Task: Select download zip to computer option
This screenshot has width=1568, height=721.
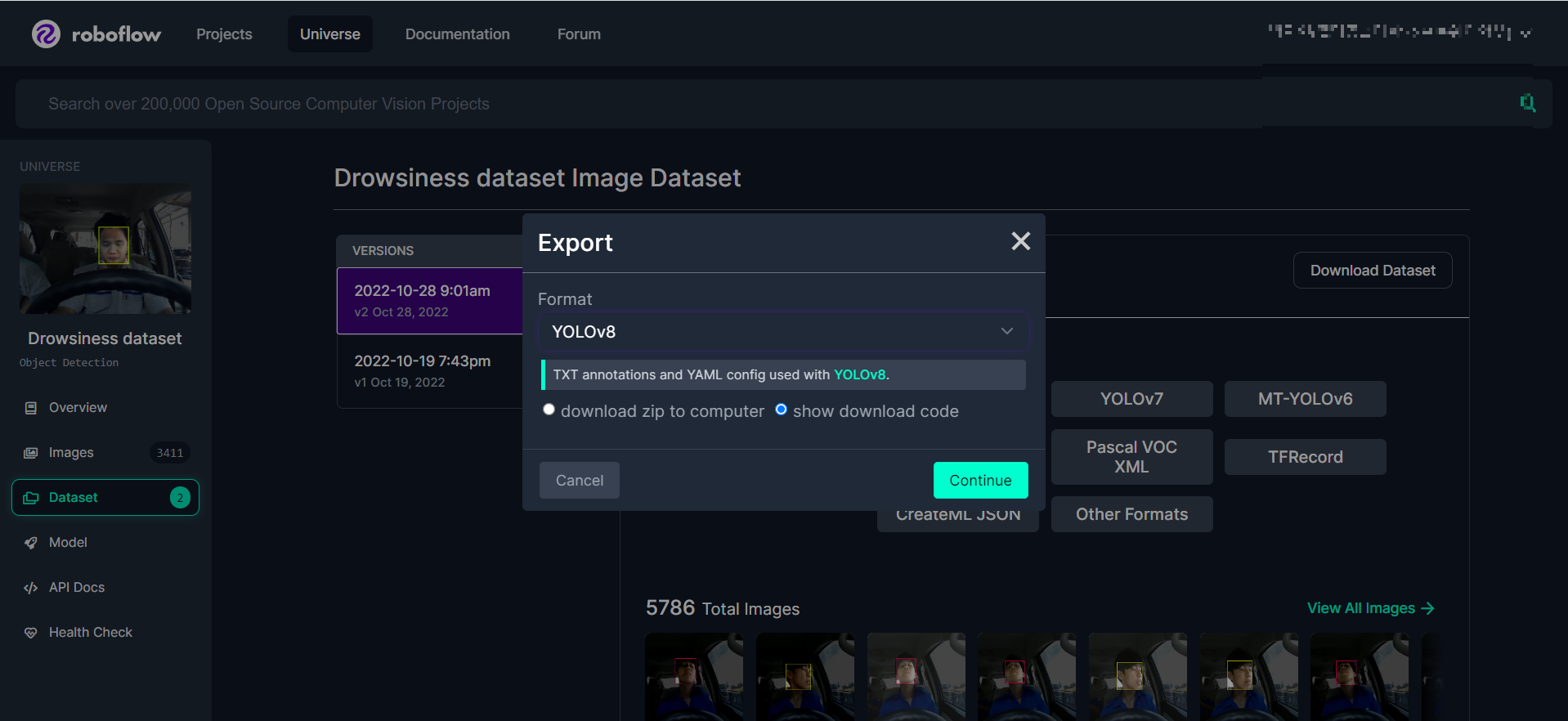Action: (x=549, y=410)
